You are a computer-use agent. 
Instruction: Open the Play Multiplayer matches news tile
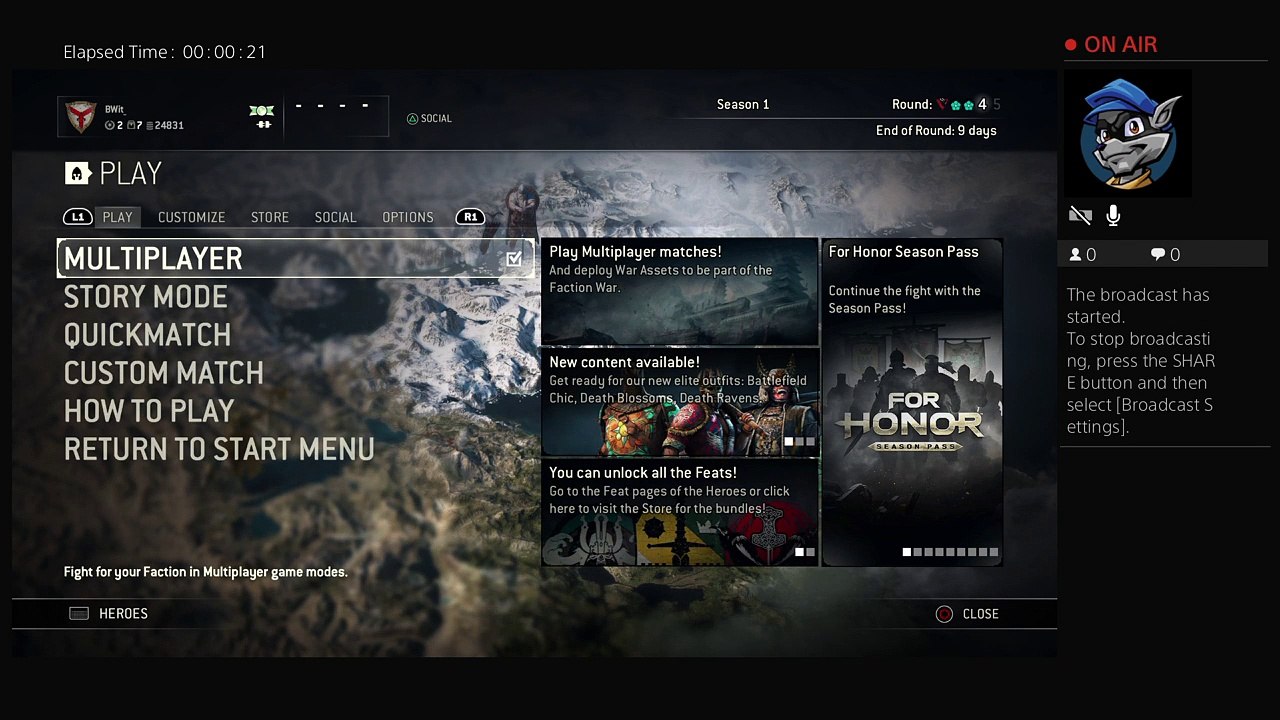pyautogui.click(x=680, y=292)
